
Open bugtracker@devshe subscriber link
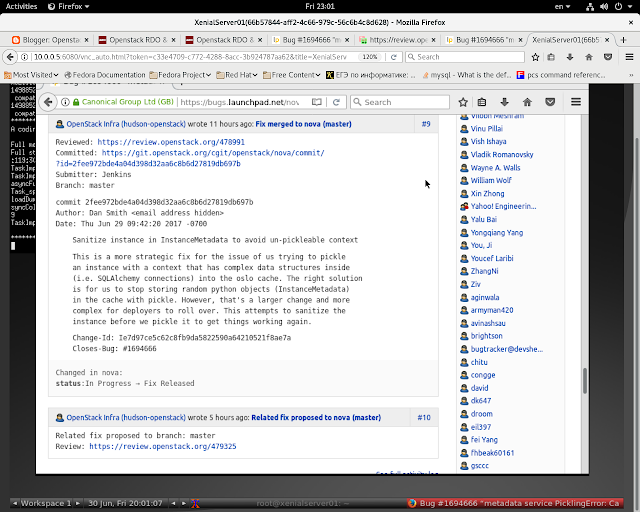coord(507,349)
